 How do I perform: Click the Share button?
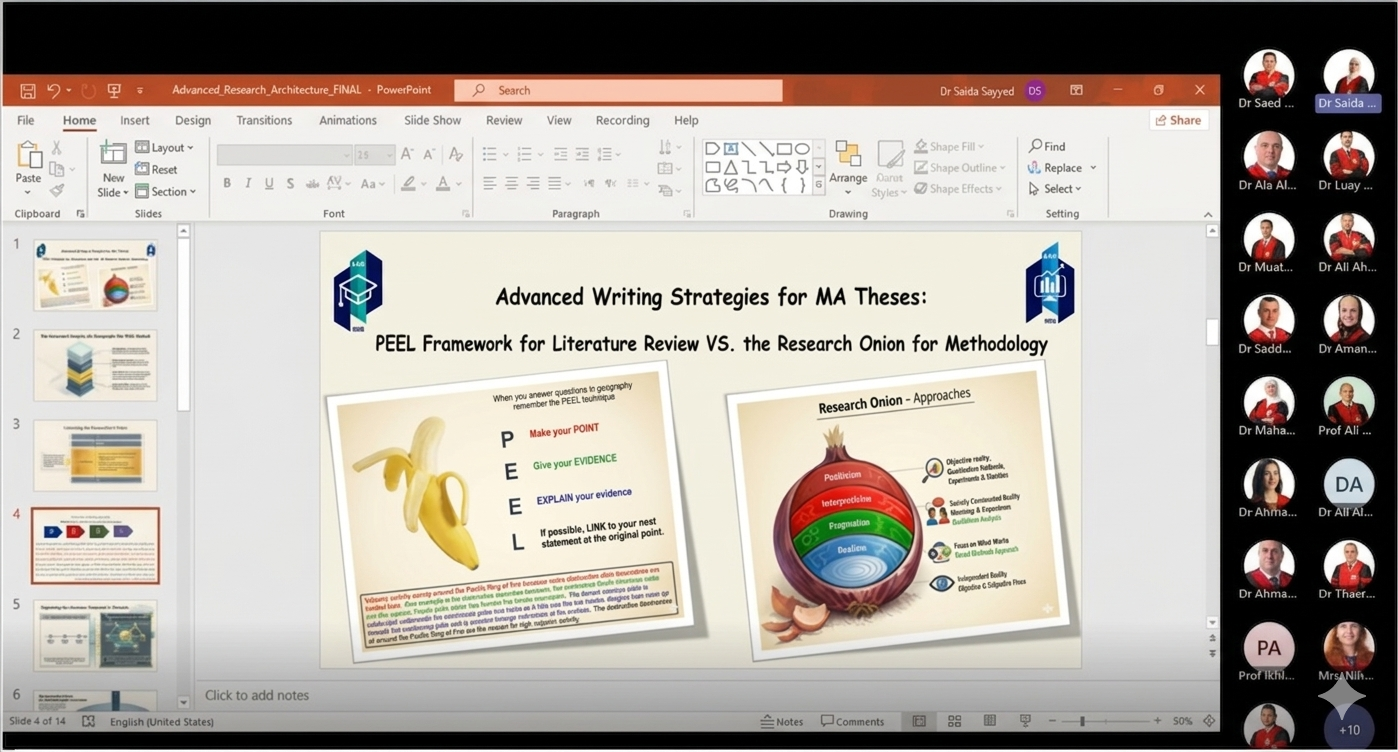pyautogui.click(x=1178, y=120)
